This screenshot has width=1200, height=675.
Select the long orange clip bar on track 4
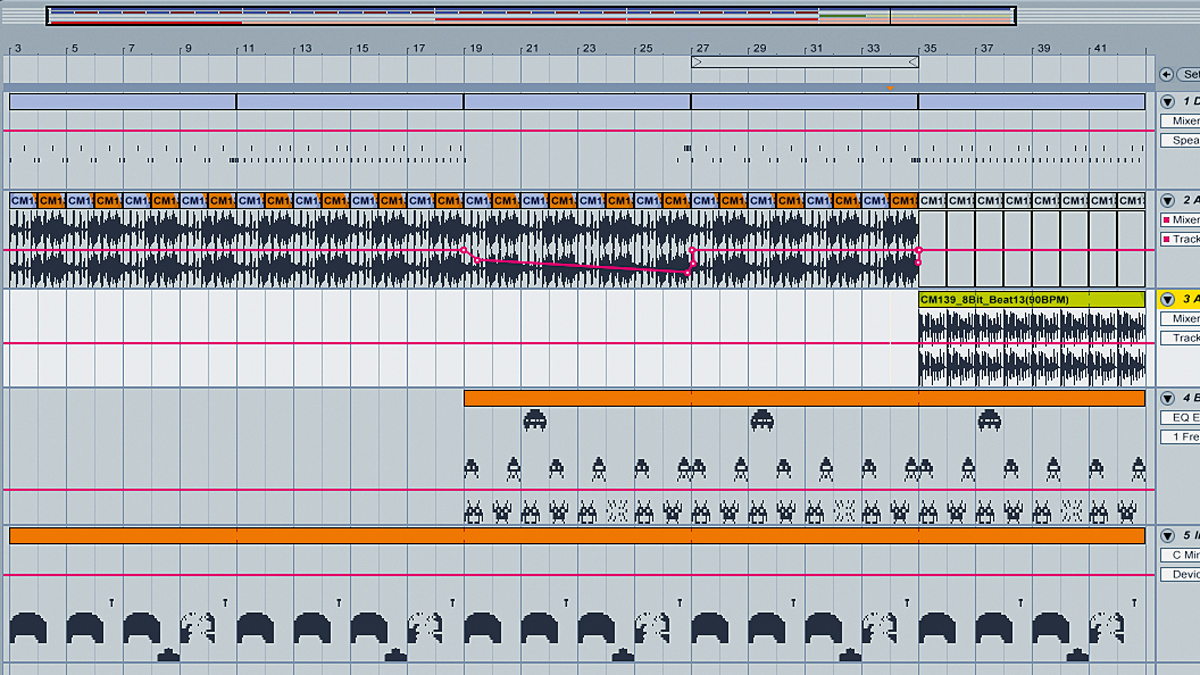point(804,398)
